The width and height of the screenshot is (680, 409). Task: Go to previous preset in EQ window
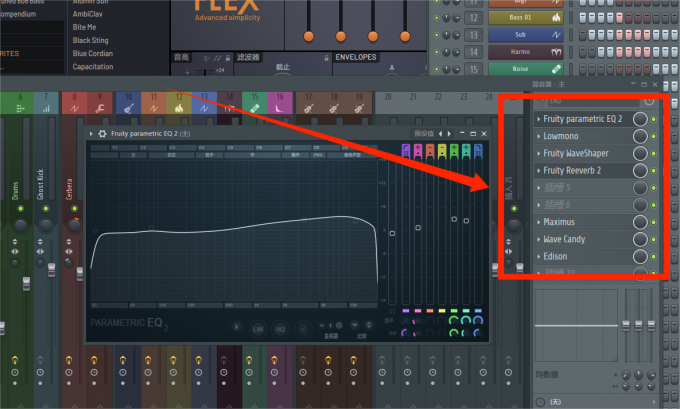441,134
